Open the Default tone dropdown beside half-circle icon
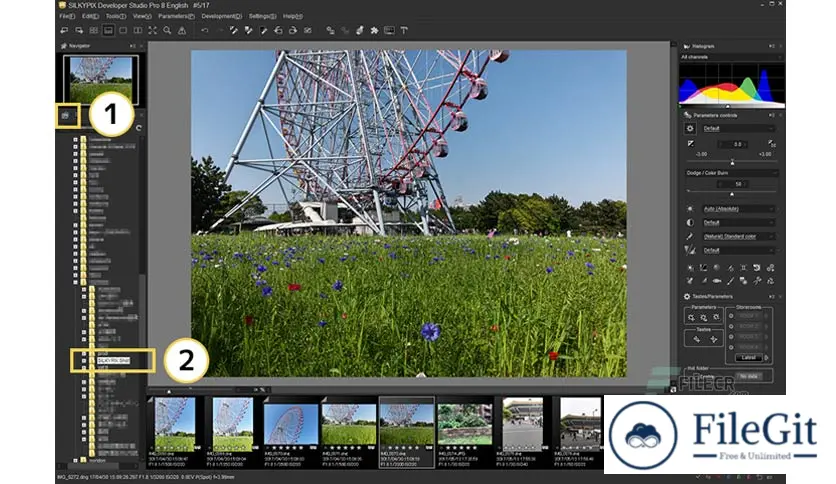836x484 pixels. [738, 223]
